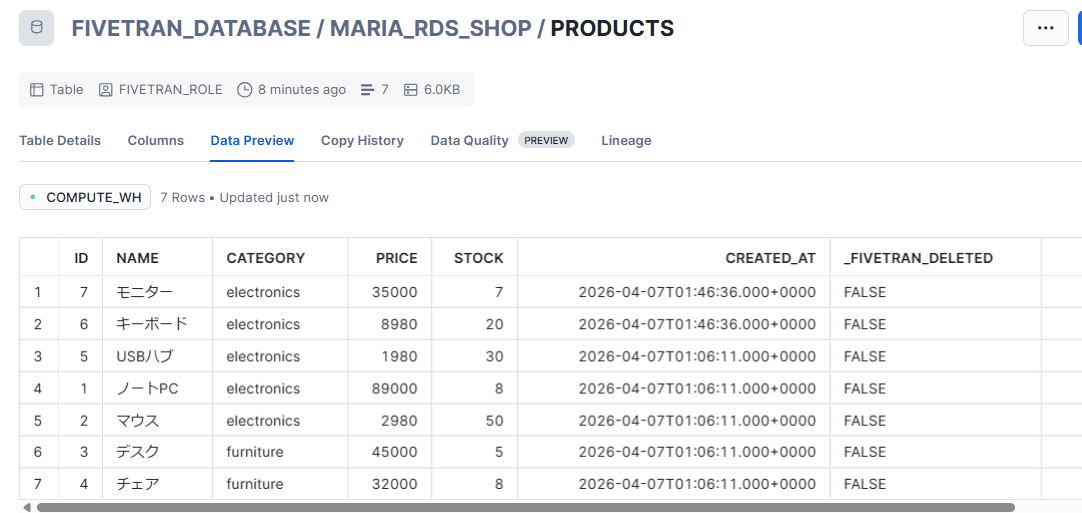Click the row count icon showing 7

[367, 90]
